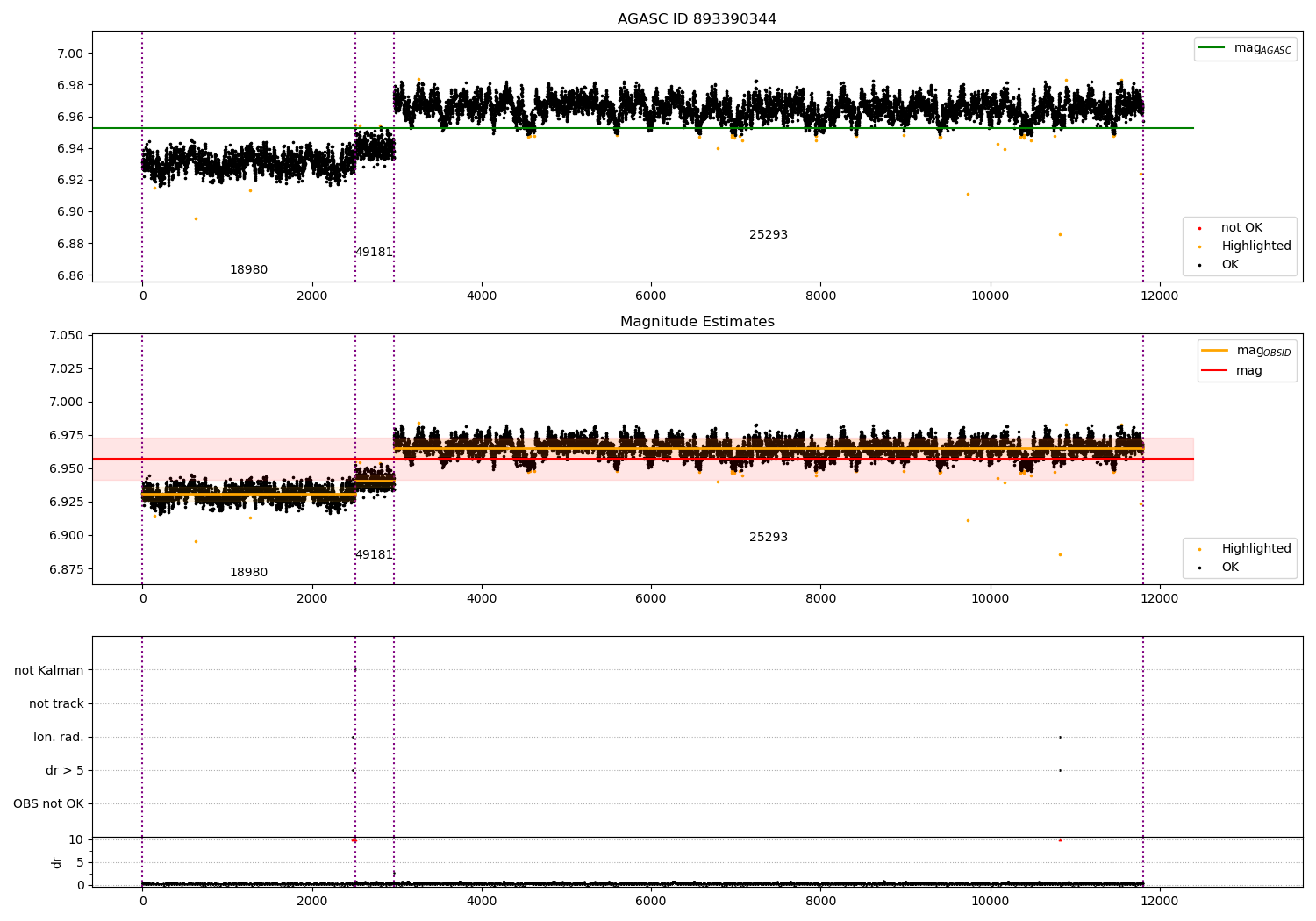
Task: Click the title 'AGASC ID 893390344'
Action: [x=697, y=19]
